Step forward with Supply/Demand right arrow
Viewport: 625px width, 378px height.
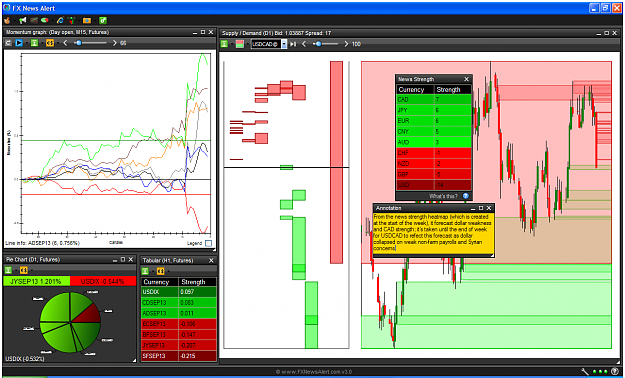346,44
